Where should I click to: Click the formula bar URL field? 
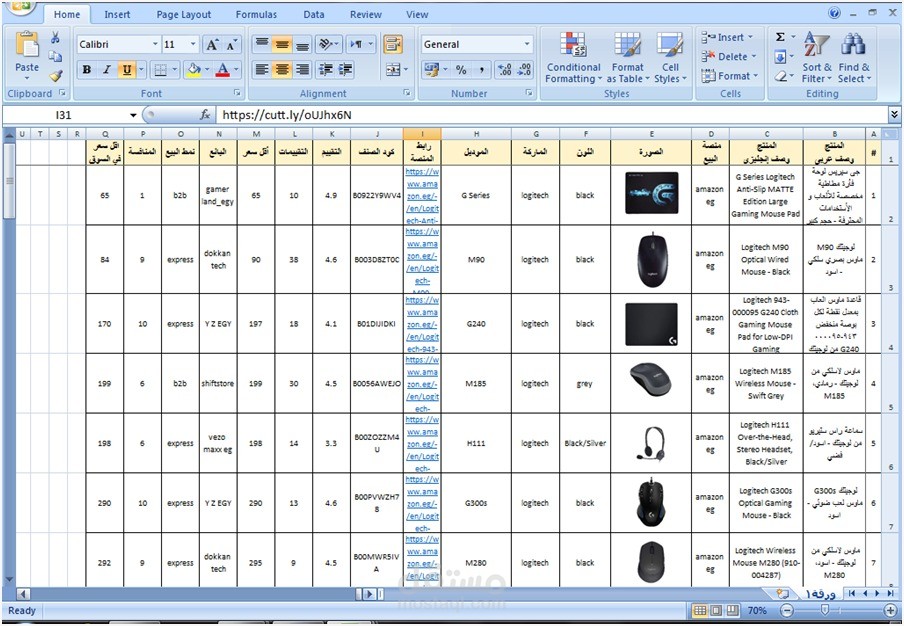click(x=552, y=115)
